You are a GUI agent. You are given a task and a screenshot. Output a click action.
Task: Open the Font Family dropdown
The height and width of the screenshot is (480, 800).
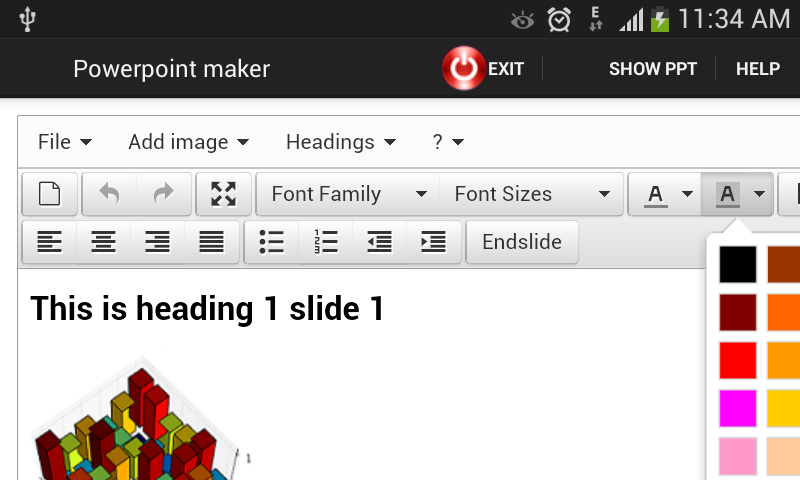[x=347, y=194]
